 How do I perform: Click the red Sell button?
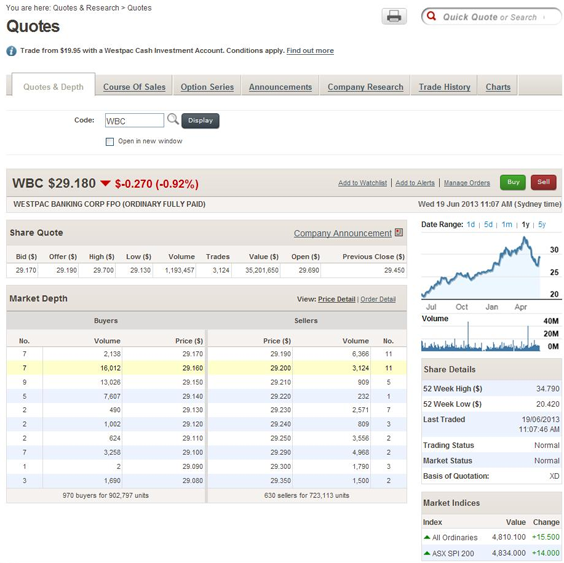[x=543, y=182]
